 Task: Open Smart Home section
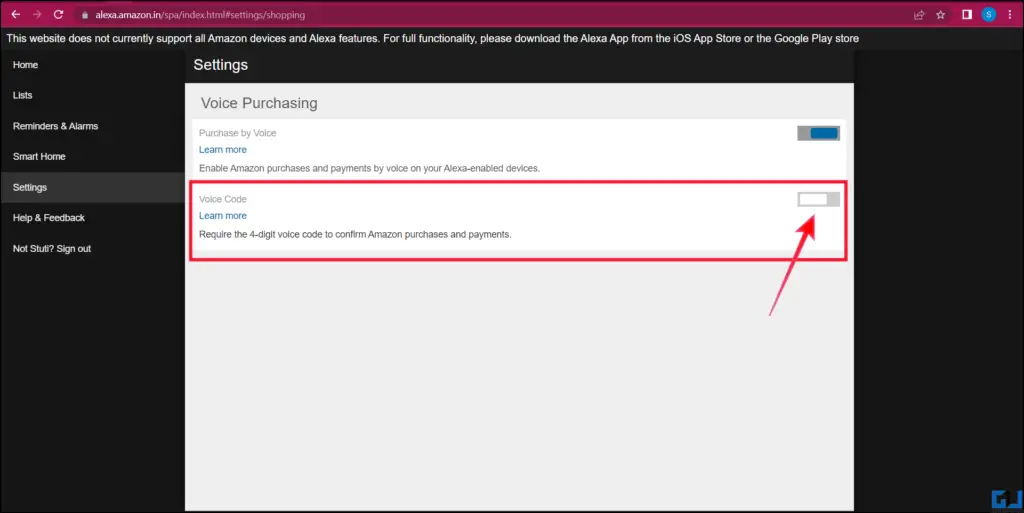pyautogui.click(x=39, y=157)
